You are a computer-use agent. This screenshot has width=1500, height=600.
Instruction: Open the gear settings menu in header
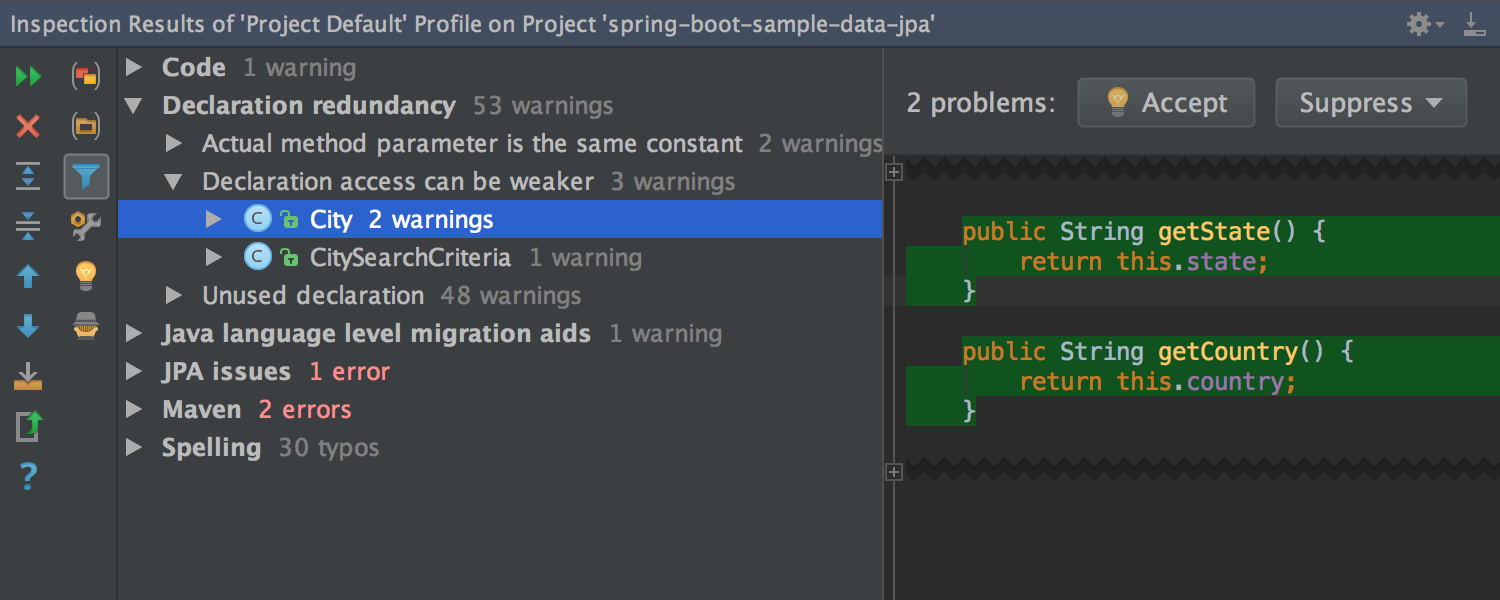(x=1423, y=24)
